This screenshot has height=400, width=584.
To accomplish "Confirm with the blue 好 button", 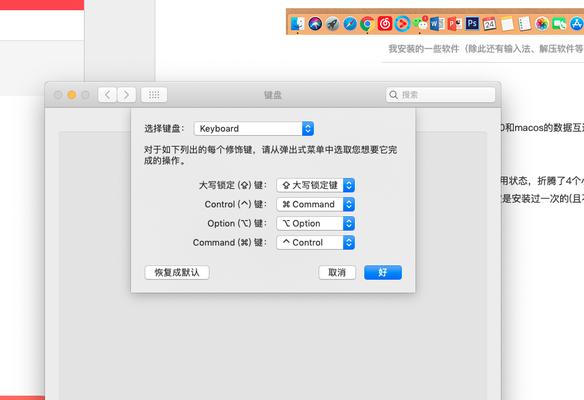I will pos(383,272).
